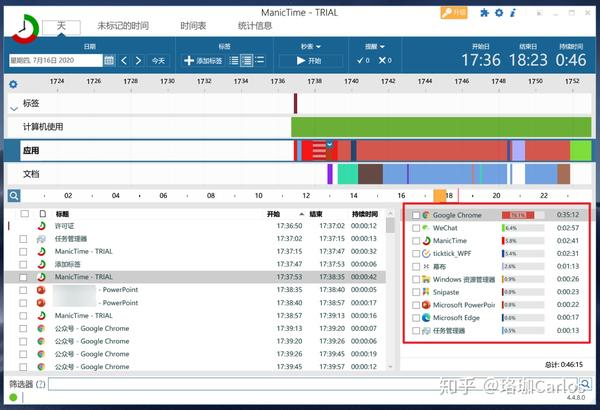600x410 pixels.
Task: Open the calendar date picker icon
Action: (109, 60)
